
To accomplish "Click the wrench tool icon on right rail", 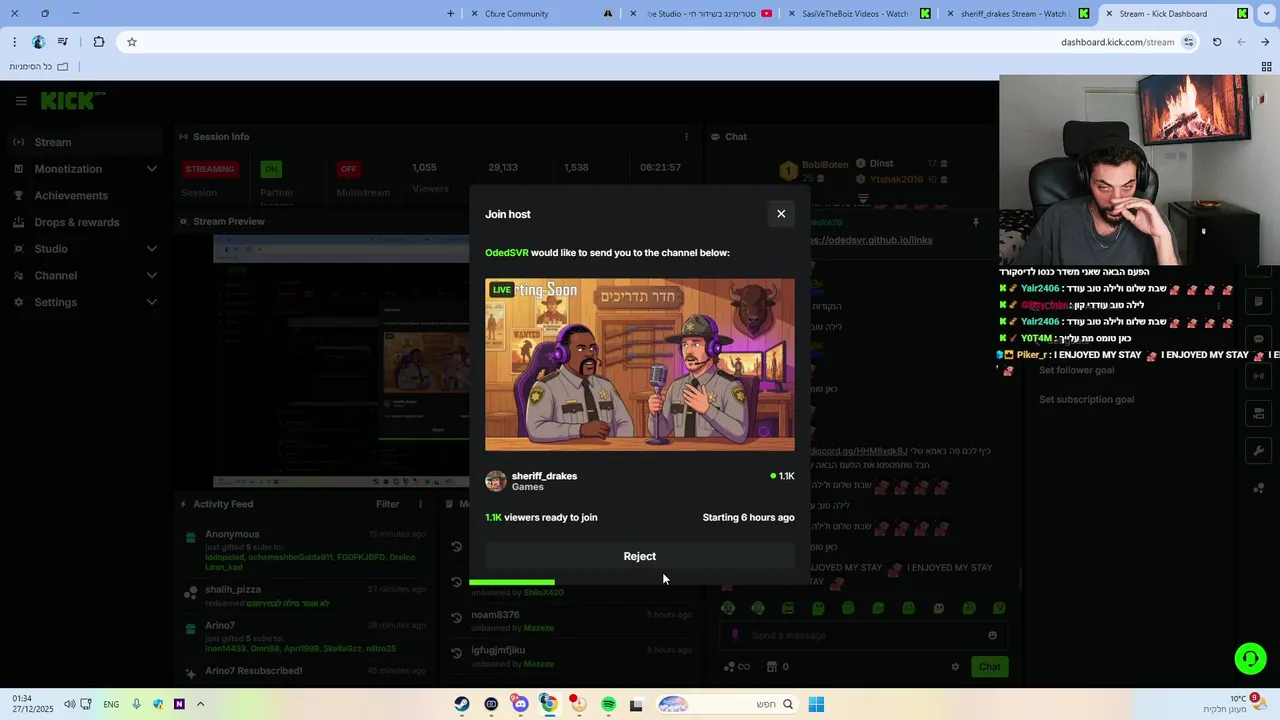I will coord(1259,451).
